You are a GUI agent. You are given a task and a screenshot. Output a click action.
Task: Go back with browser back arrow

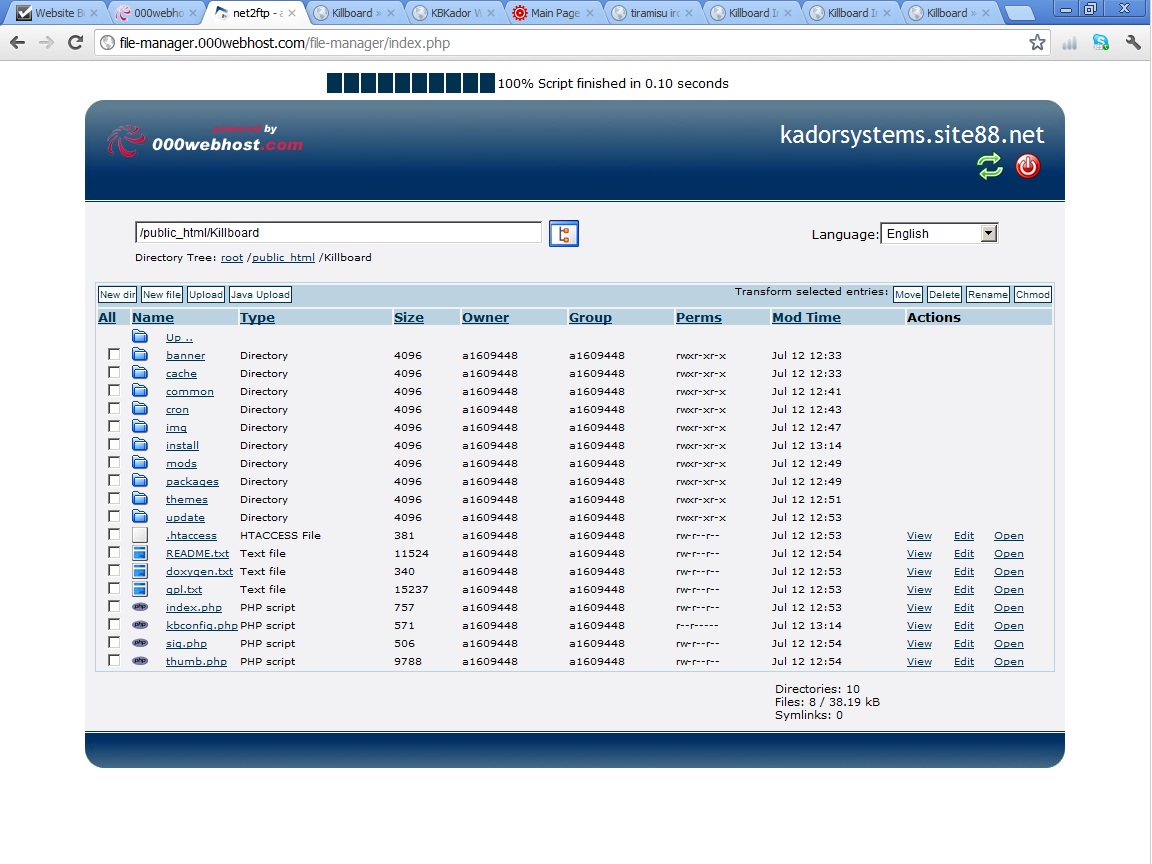[18, 43]
